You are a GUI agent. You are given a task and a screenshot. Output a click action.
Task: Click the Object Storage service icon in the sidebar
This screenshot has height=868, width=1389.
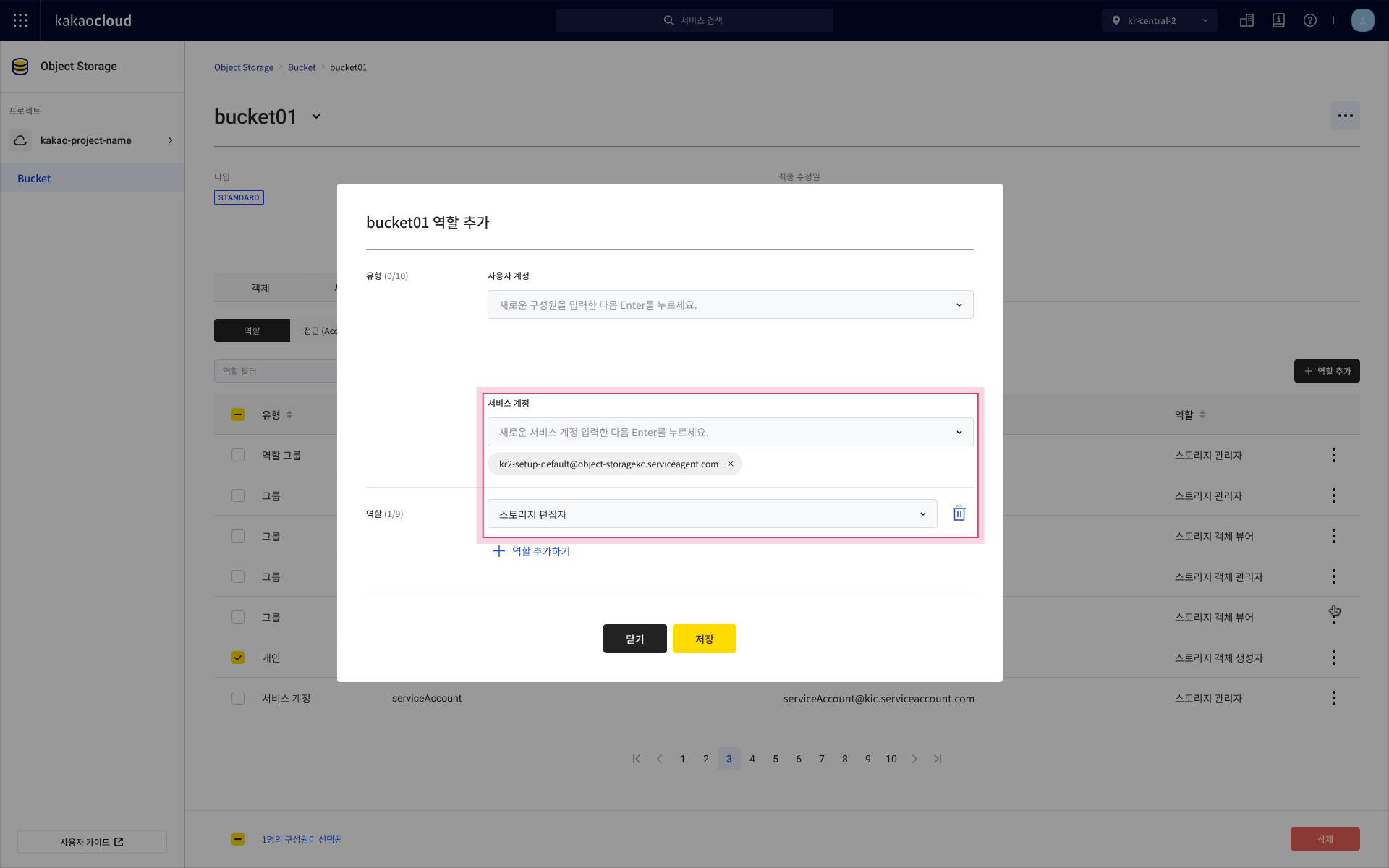pyautogui.click(x=20, y=67)
